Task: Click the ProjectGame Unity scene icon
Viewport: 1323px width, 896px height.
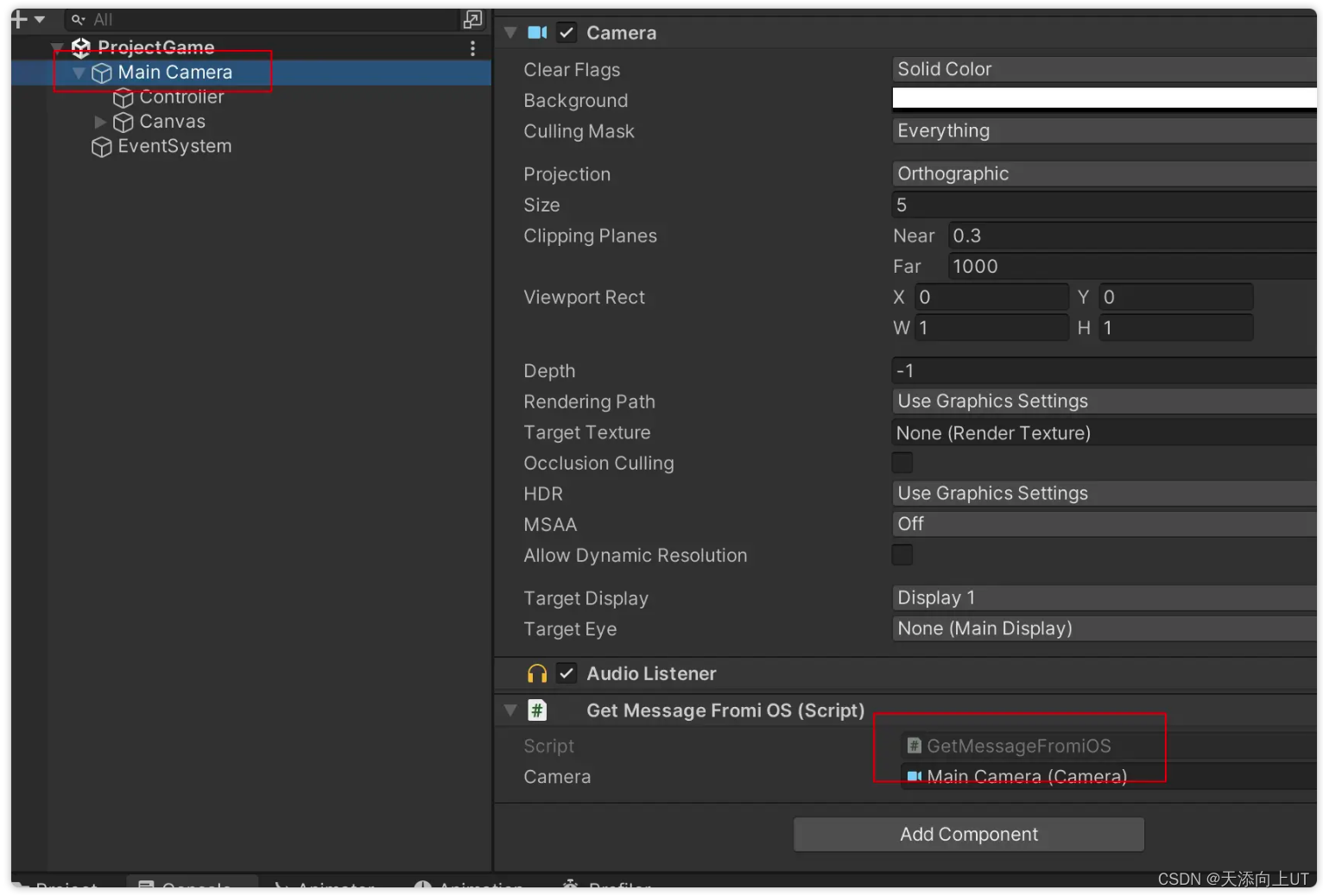Action: pyautogui.click(x=81, y=47)
